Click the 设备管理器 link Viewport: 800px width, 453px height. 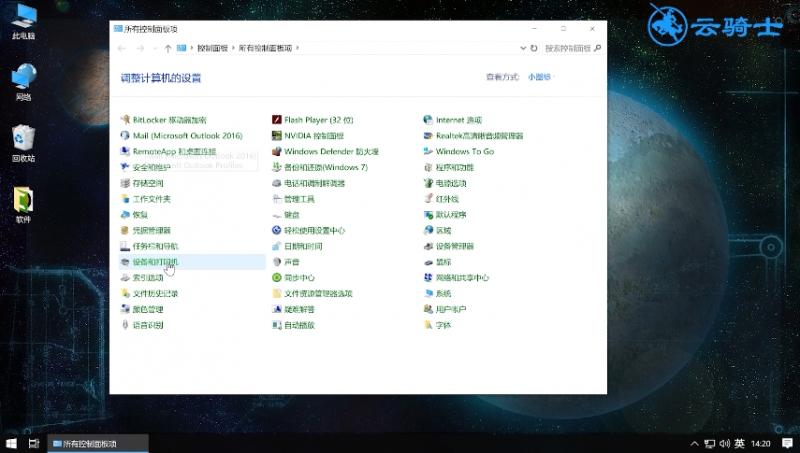(x=455, y=246)
